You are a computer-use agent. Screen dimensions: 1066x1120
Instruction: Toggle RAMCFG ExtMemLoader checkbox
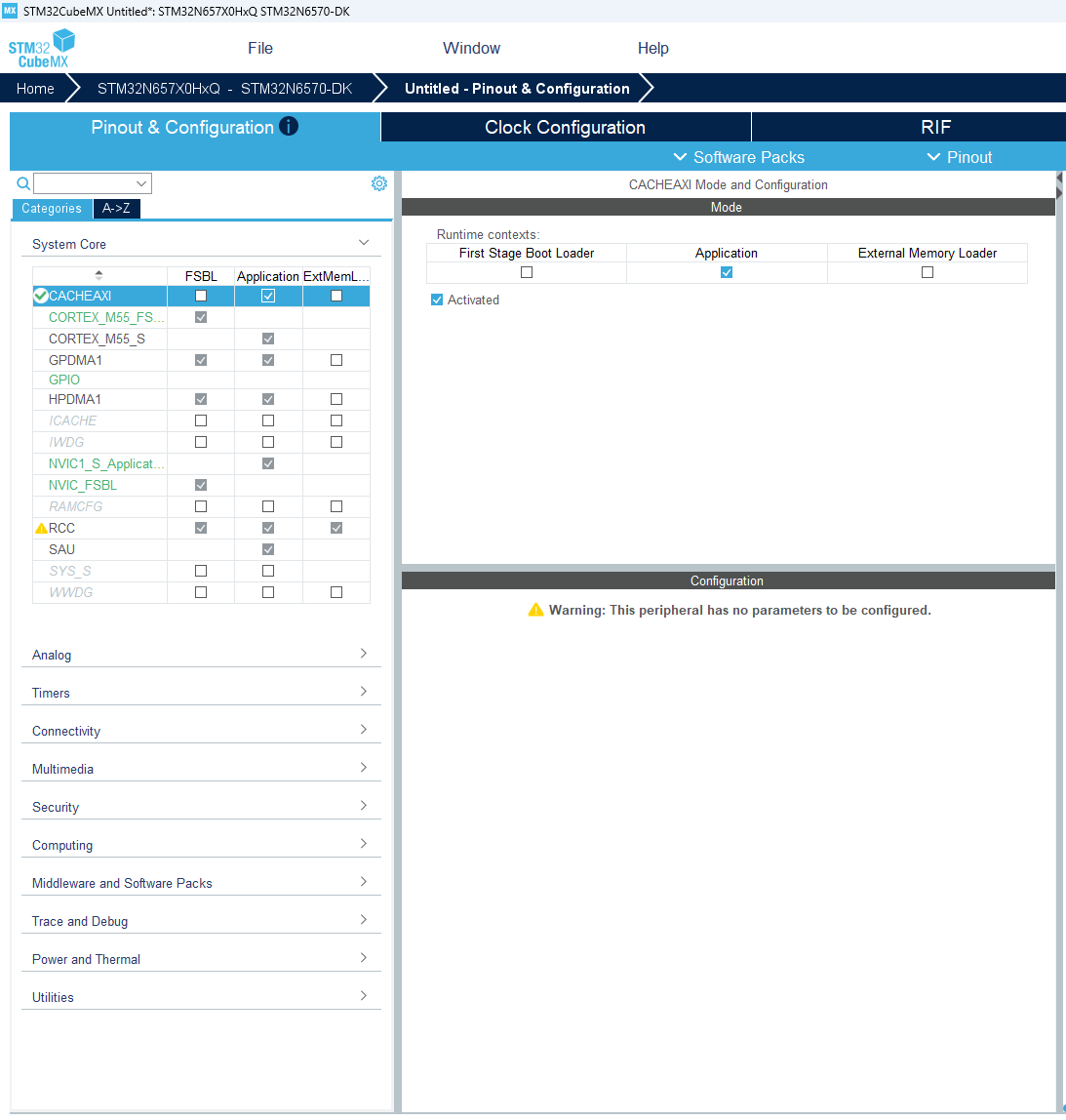(x=336, y=506)
